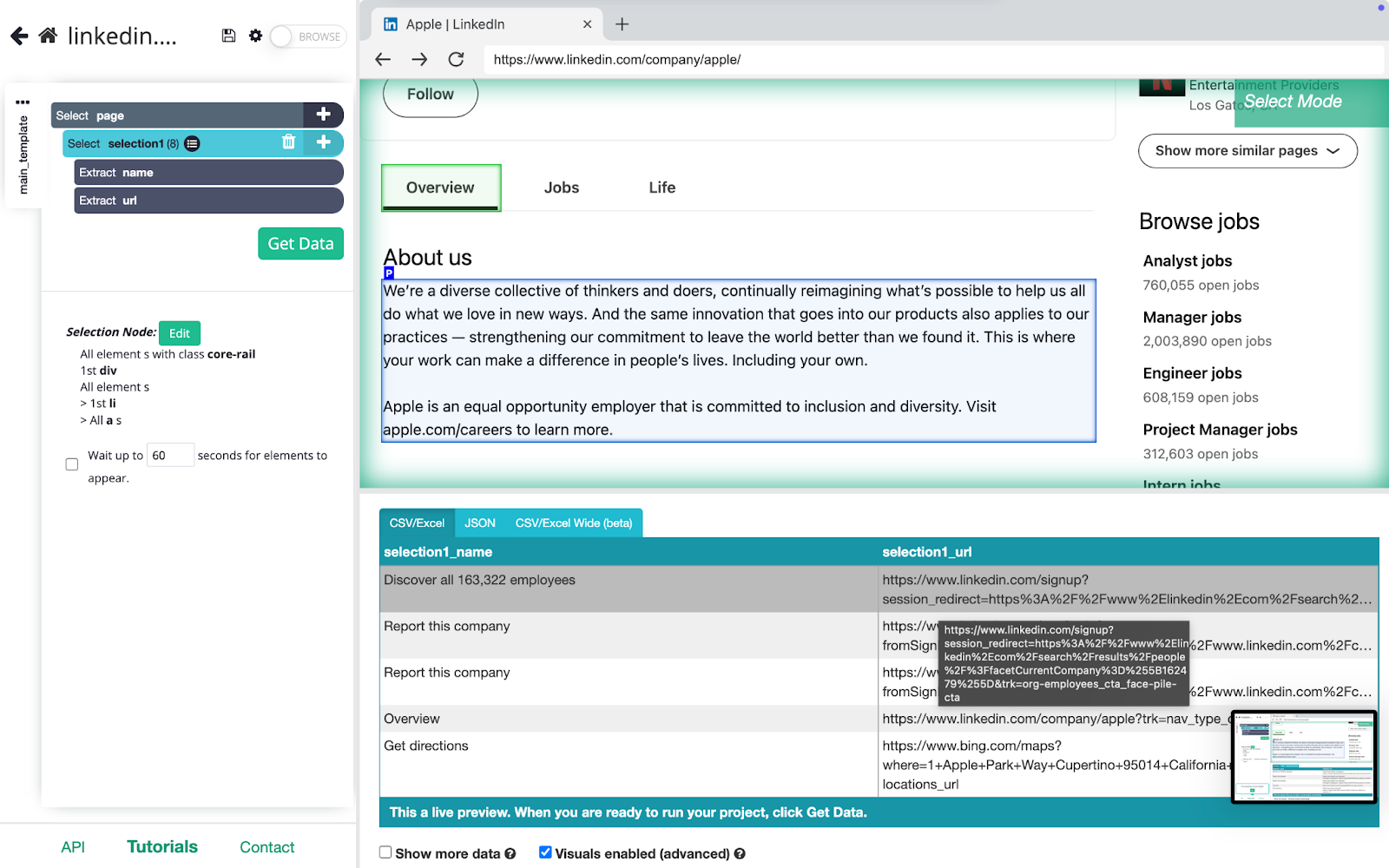The height and width of the screenshot is (868, 1389).
Task: Select the About us paragraph text
Action: 738,360
